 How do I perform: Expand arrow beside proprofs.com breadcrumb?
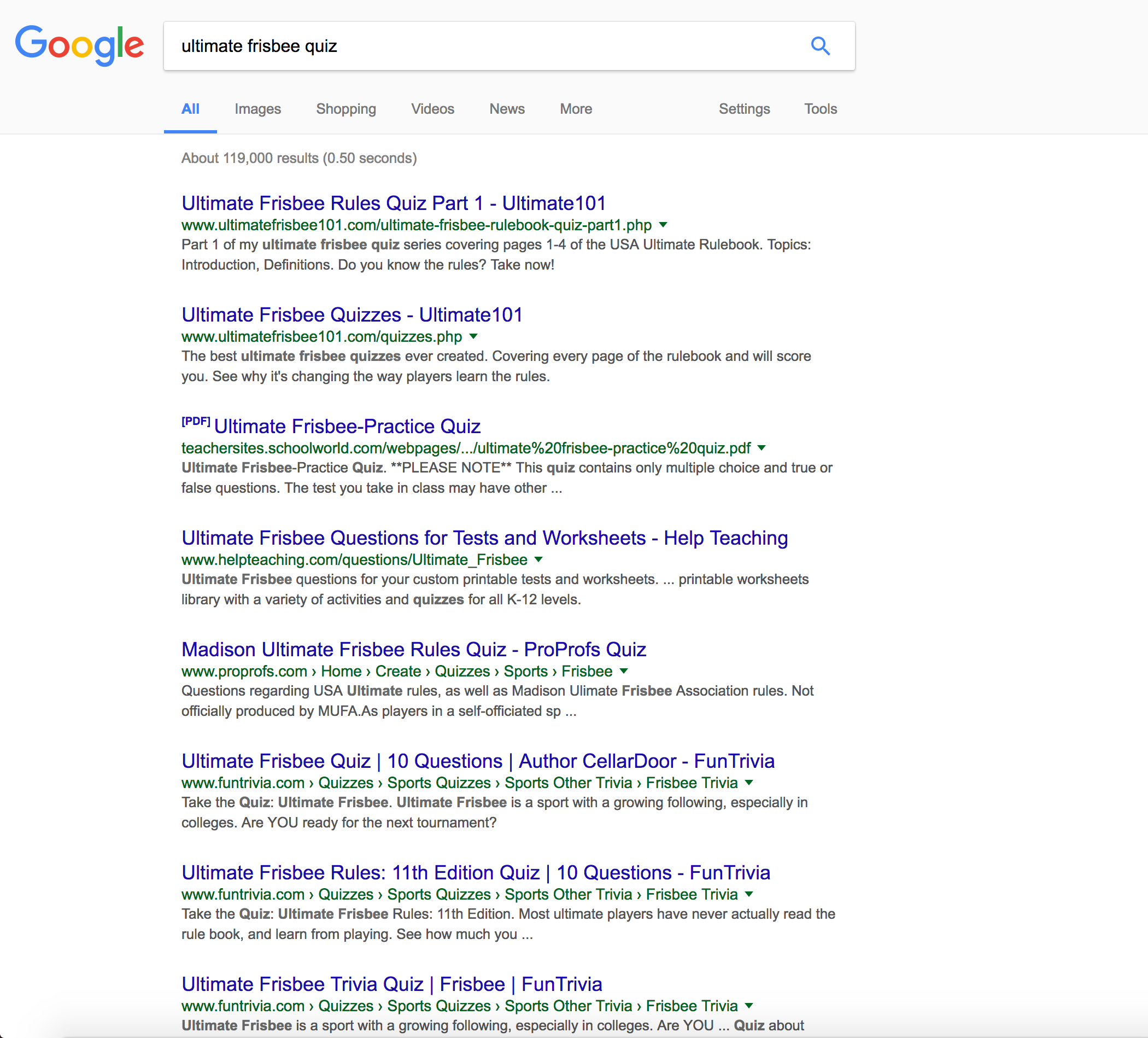click(x=624, y=672)
